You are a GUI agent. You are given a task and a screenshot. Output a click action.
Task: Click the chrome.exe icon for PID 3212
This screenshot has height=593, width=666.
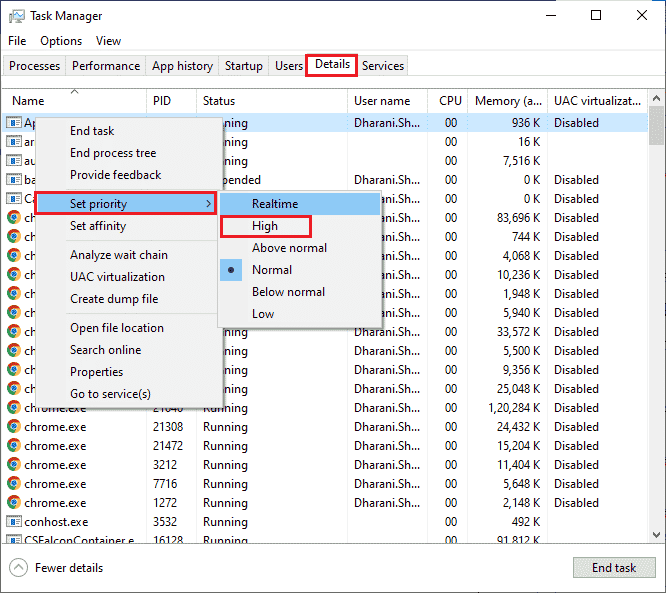(x=14, y=465)
